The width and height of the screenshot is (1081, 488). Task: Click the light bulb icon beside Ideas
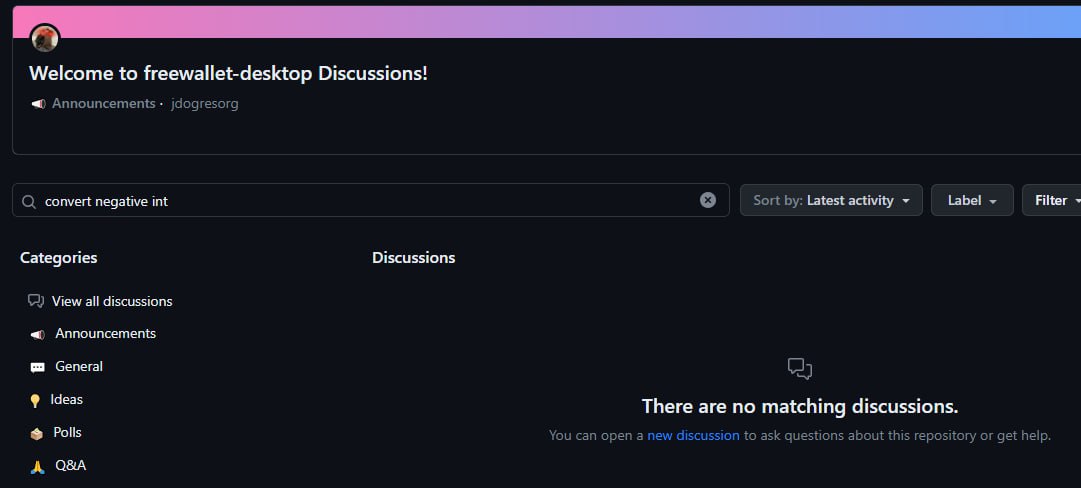35,400
